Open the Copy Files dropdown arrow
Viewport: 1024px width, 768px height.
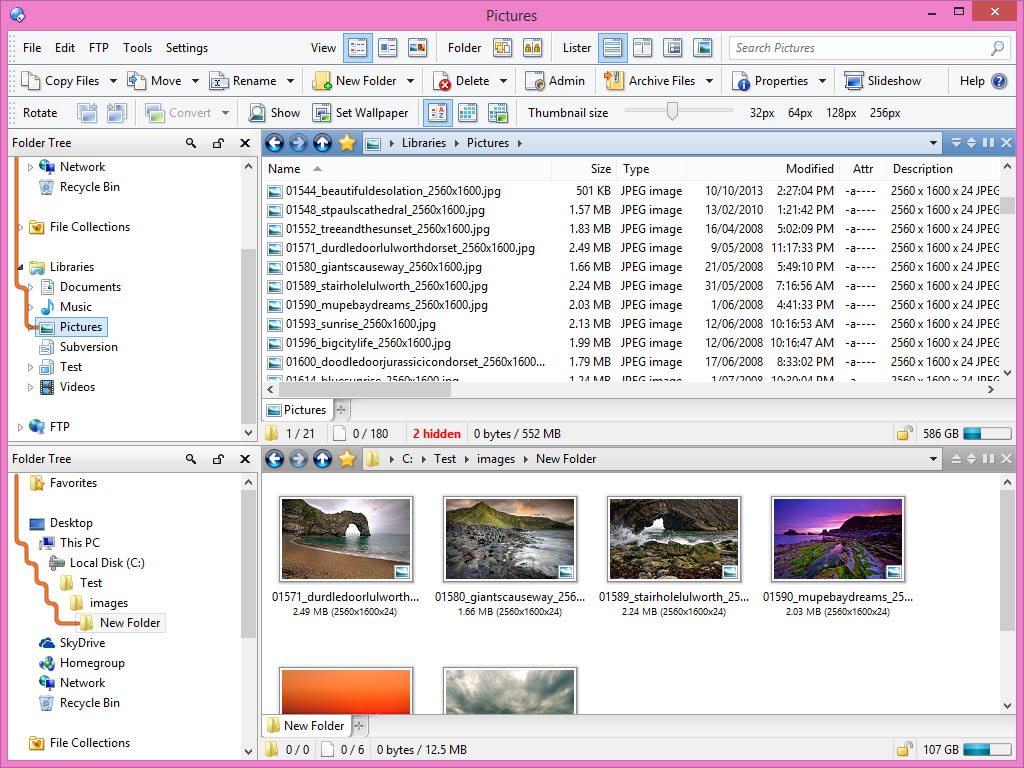[x=113, y=81]
